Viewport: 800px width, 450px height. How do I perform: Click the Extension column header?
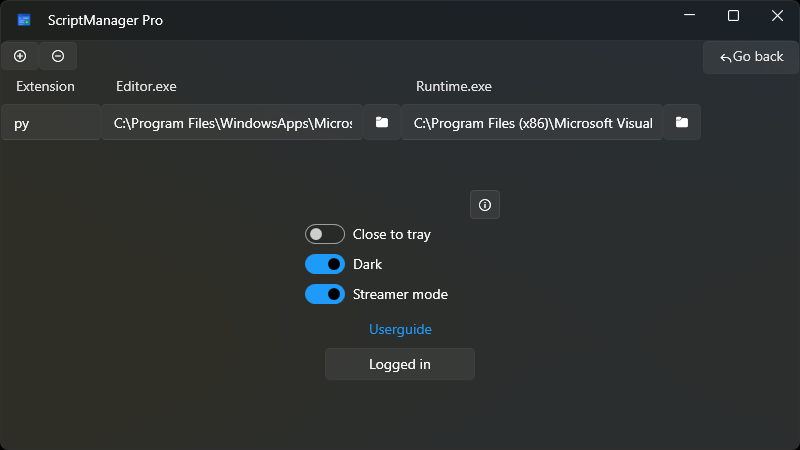(x=45, y=86)
